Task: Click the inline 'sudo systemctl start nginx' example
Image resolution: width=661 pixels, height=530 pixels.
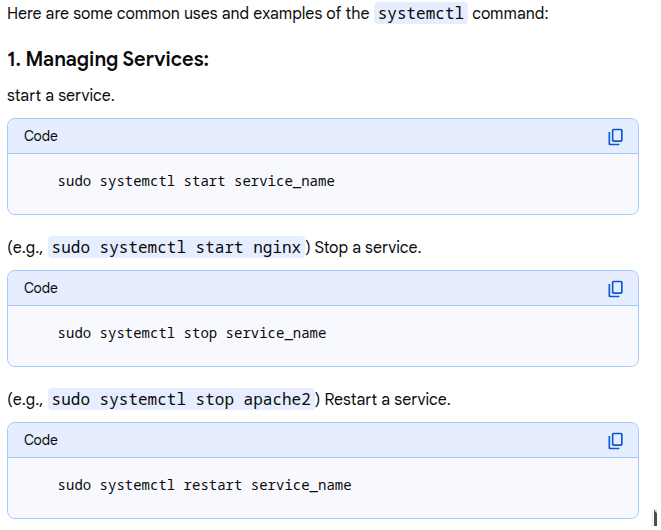Action: [x=176, y=247]
